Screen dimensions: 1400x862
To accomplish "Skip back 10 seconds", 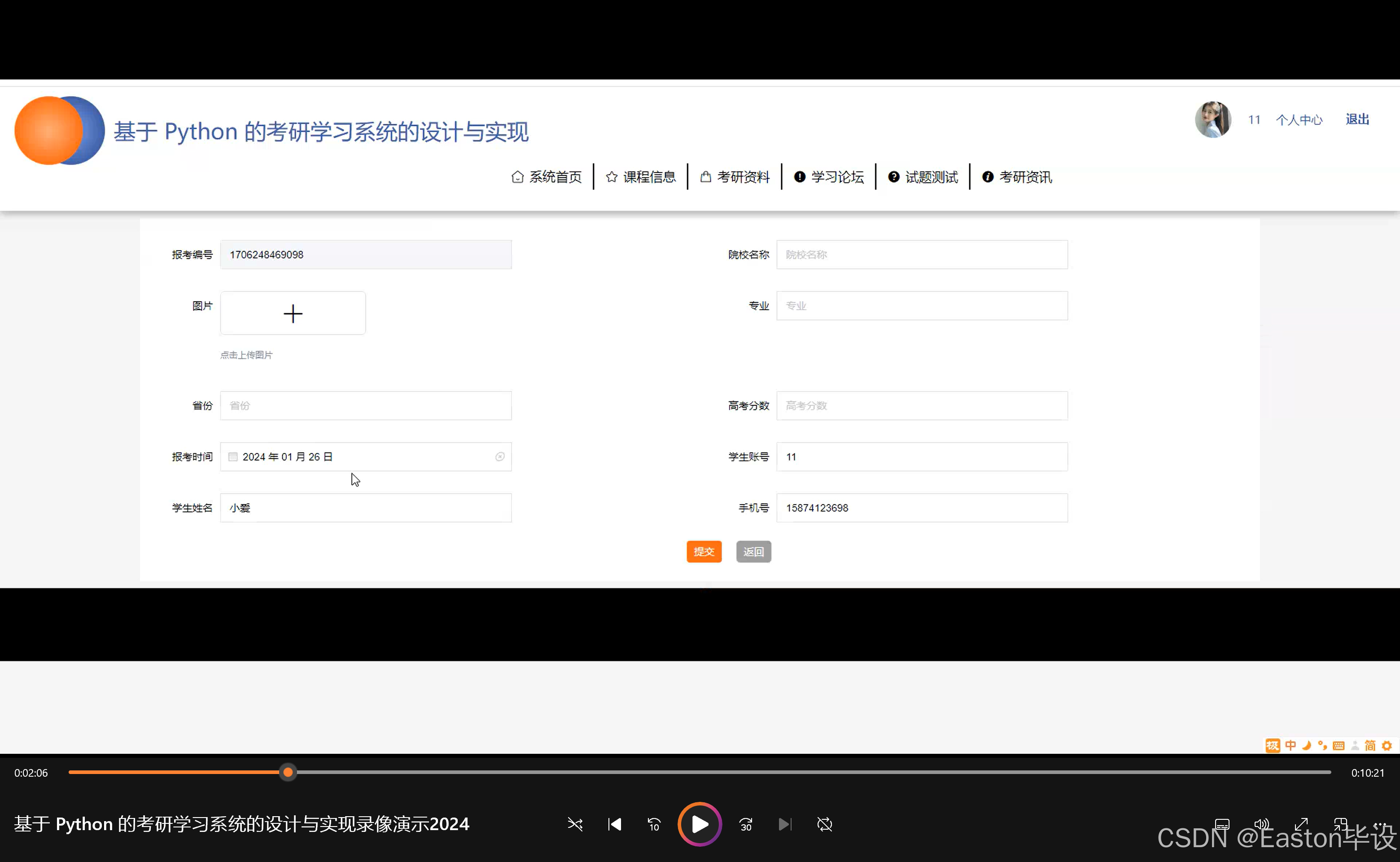I will click(654, 824).
